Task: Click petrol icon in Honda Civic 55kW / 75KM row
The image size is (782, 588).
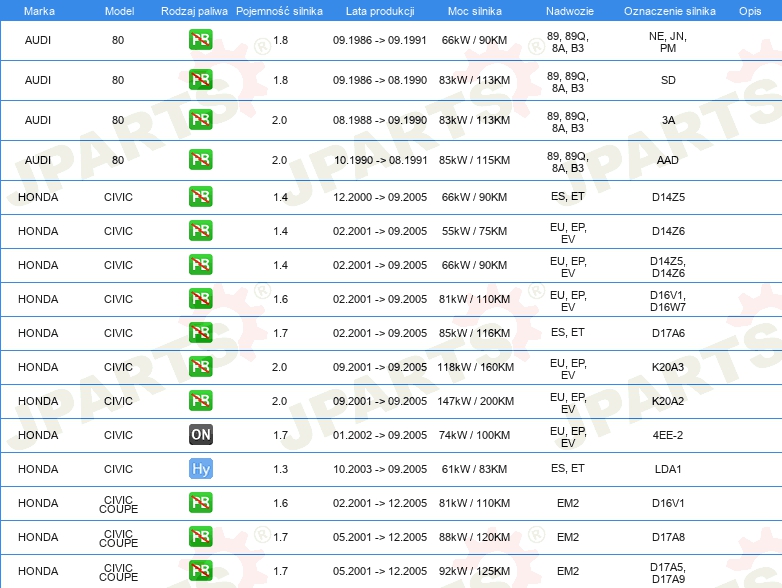Action: point(201,231)
